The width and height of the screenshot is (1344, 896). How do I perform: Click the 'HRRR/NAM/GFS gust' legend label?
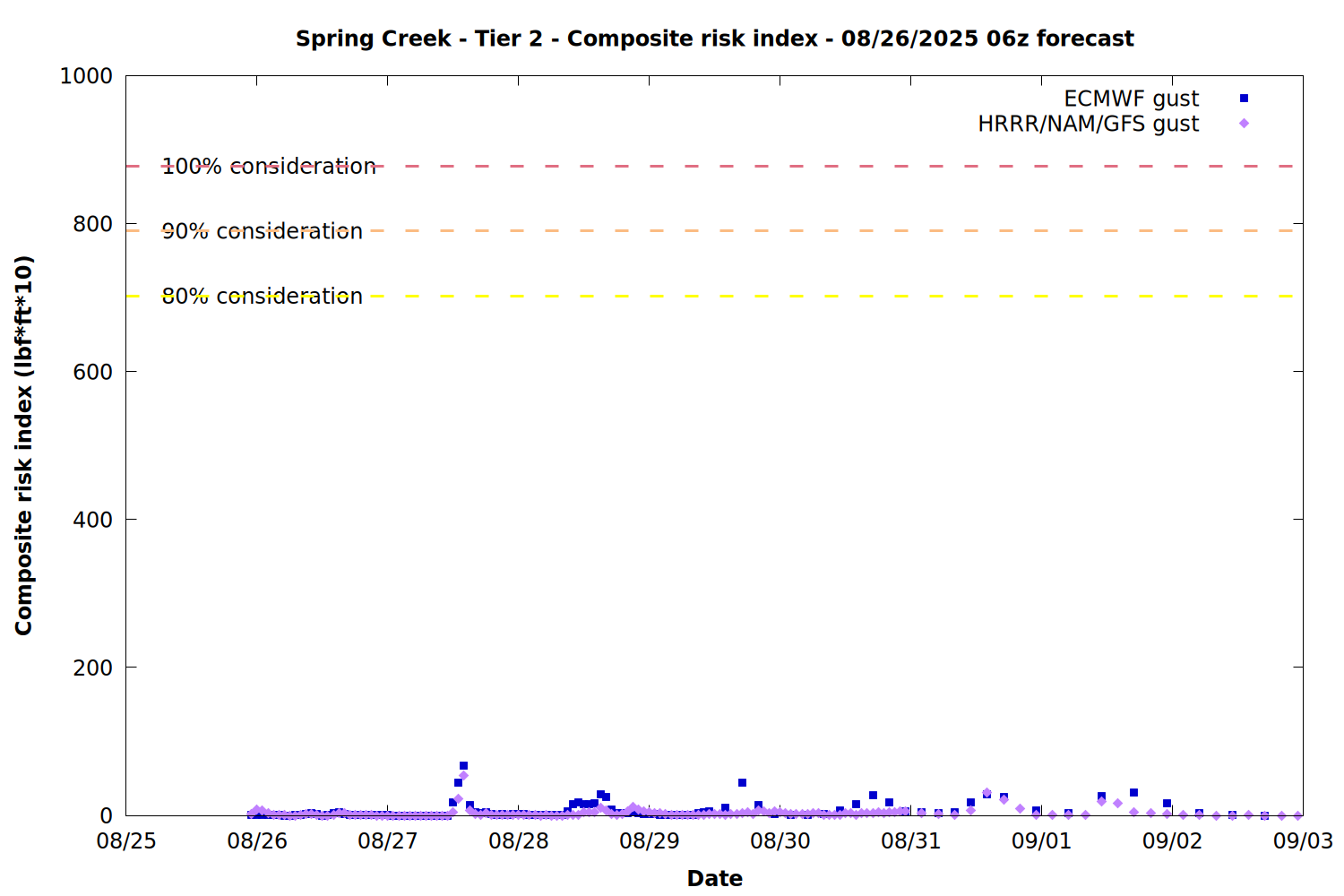[x=1088, y=124]
